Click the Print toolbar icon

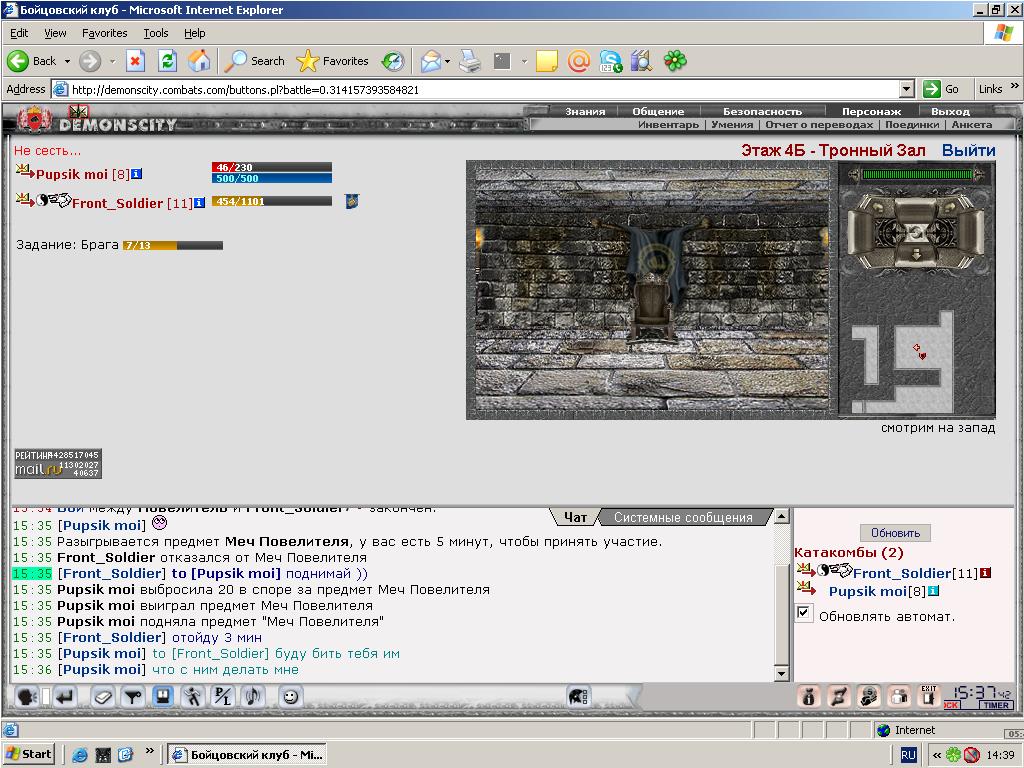pyautogui.click(x=470, y=61)
